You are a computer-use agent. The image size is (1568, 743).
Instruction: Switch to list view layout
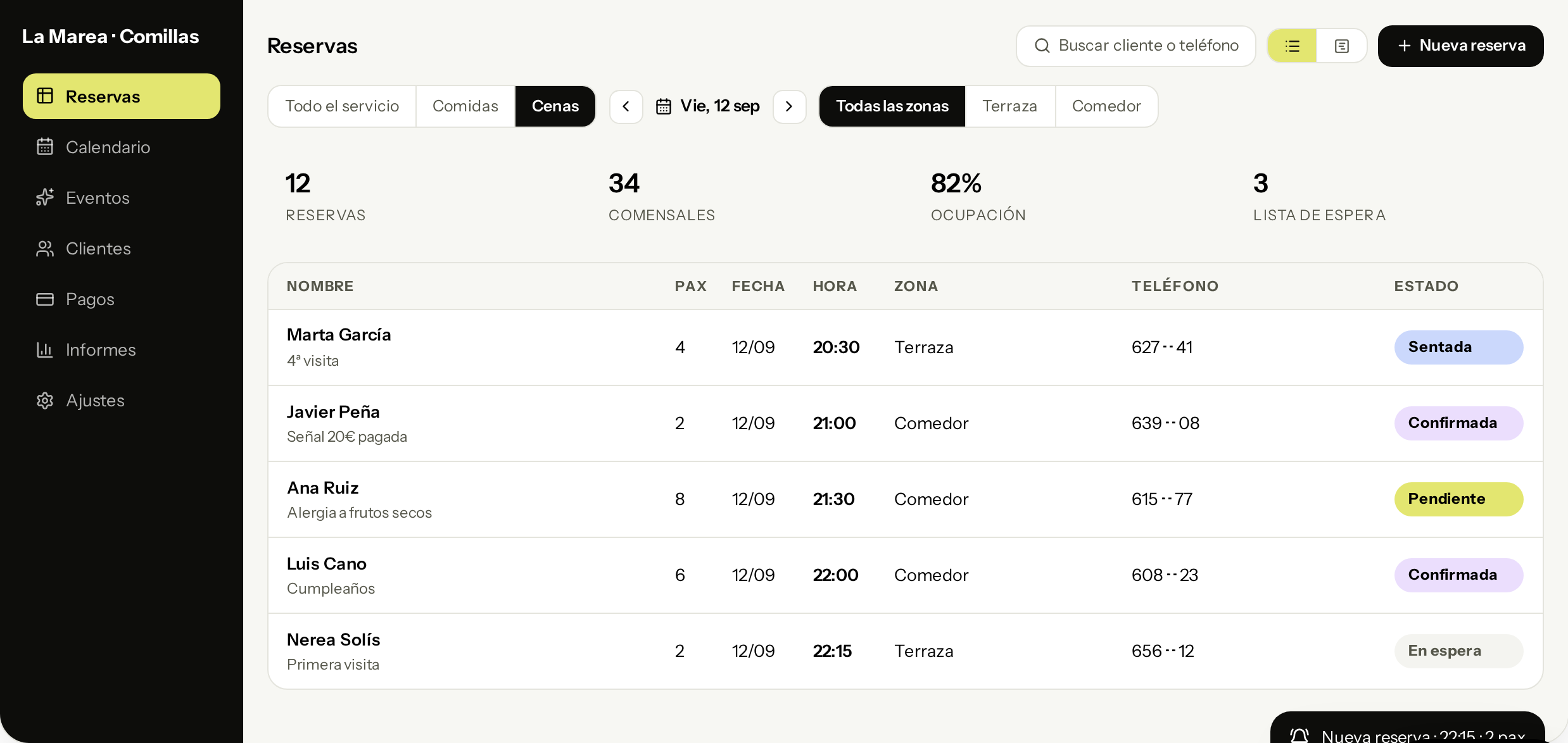point(1292,46)
